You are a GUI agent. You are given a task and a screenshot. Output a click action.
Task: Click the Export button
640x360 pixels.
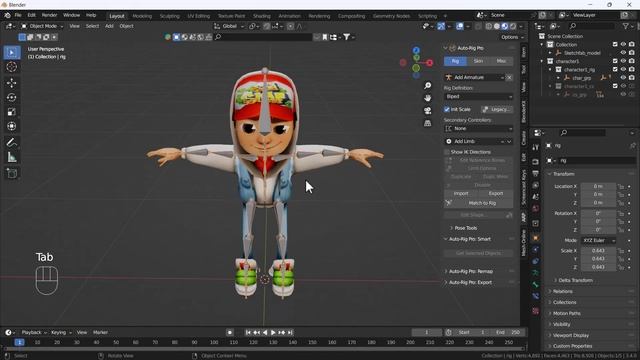tap(496, 193)
